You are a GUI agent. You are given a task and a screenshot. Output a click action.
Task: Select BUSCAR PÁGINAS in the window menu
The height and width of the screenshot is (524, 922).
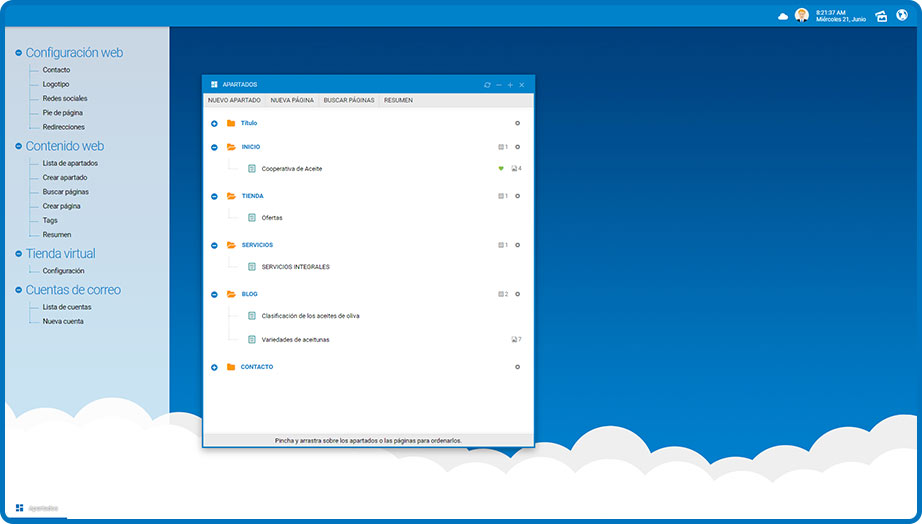349,101
